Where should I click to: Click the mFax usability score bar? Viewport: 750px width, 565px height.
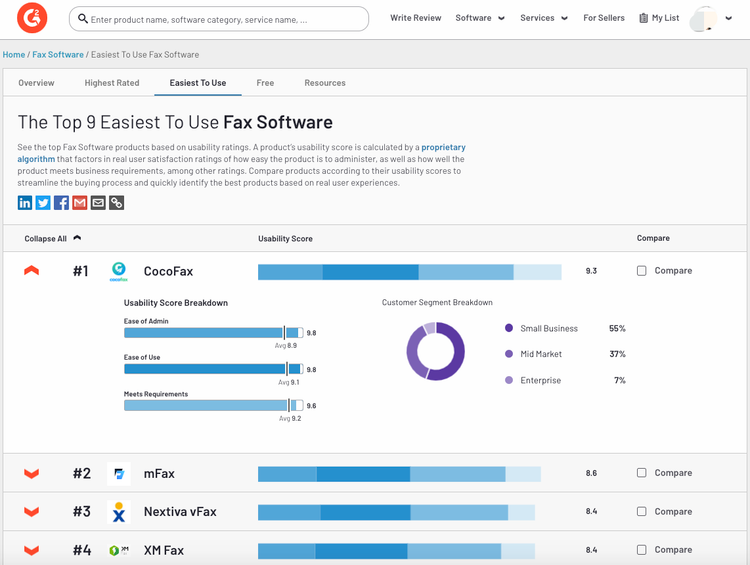[399, 474]
